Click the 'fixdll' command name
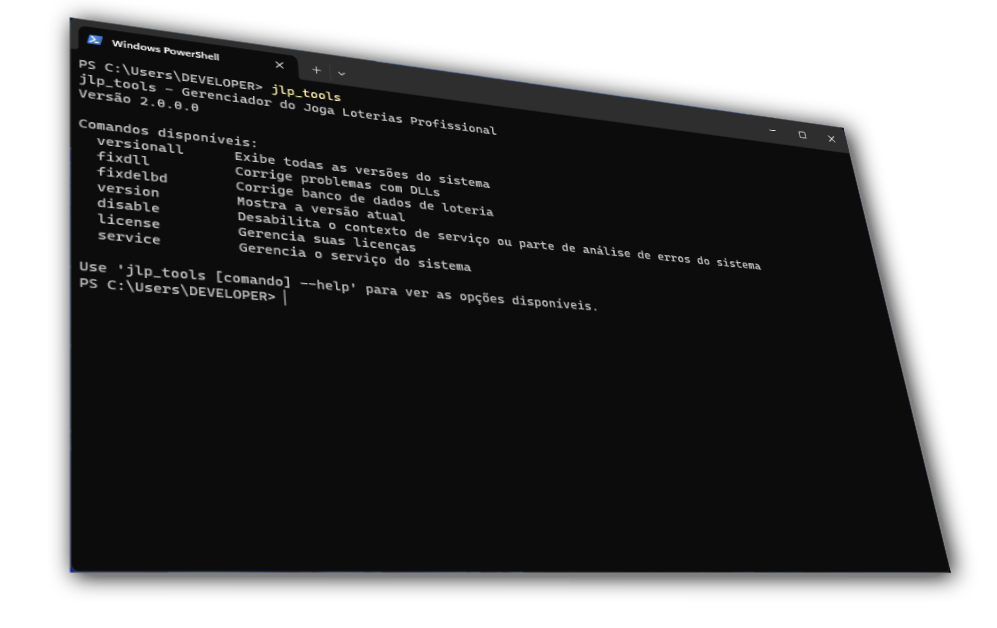The image size is (997, 628). click(x=123, y=158)
